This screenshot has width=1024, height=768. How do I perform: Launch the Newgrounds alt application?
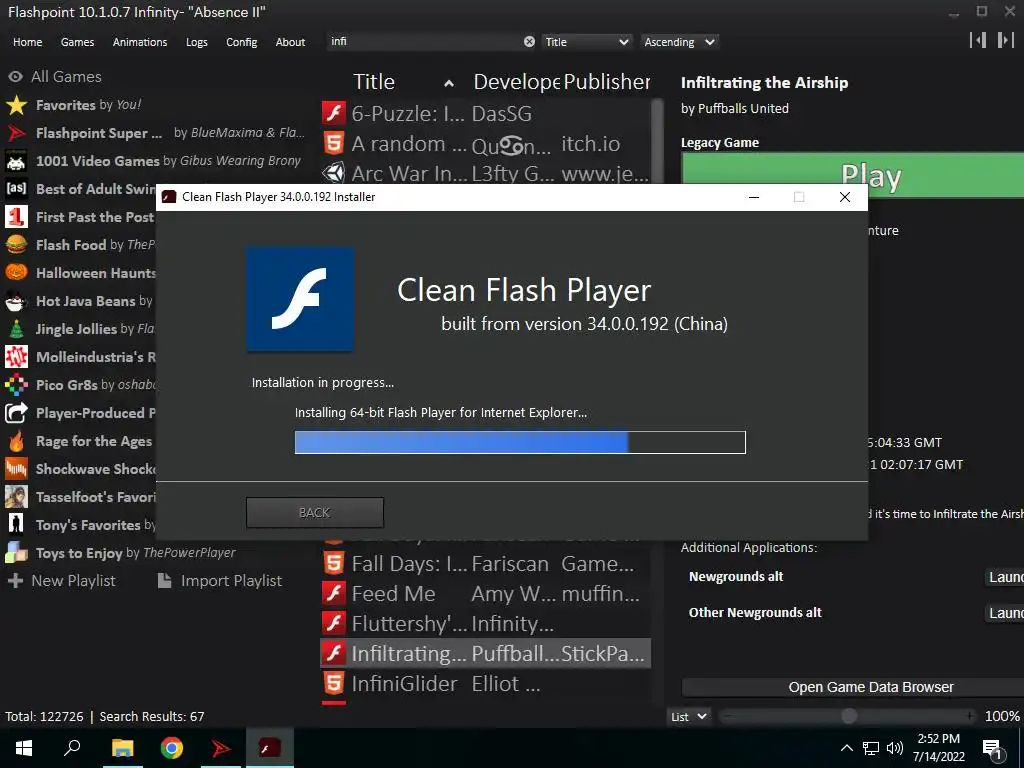1004,577
